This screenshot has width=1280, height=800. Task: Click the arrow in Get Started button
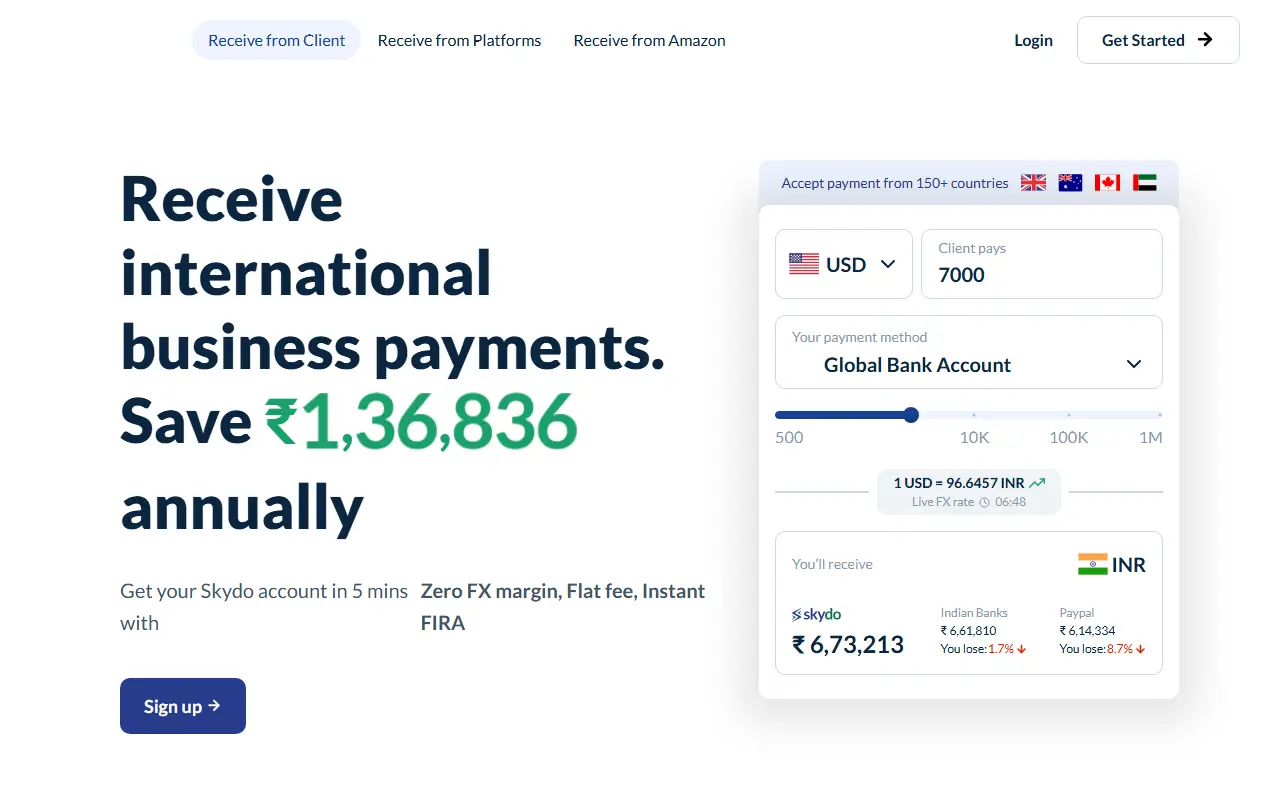click(x=1205, y=40)
